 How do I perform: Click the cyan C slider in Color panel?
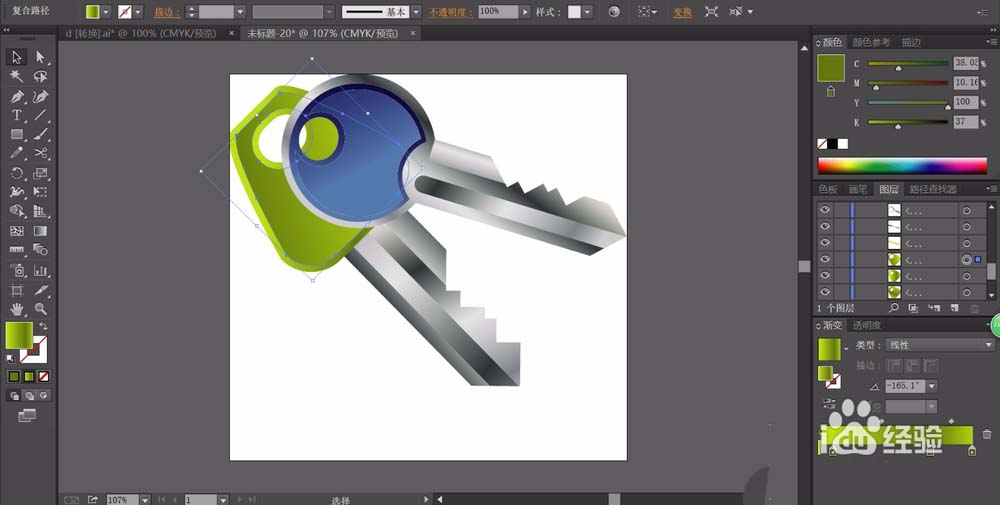(908, 64)
